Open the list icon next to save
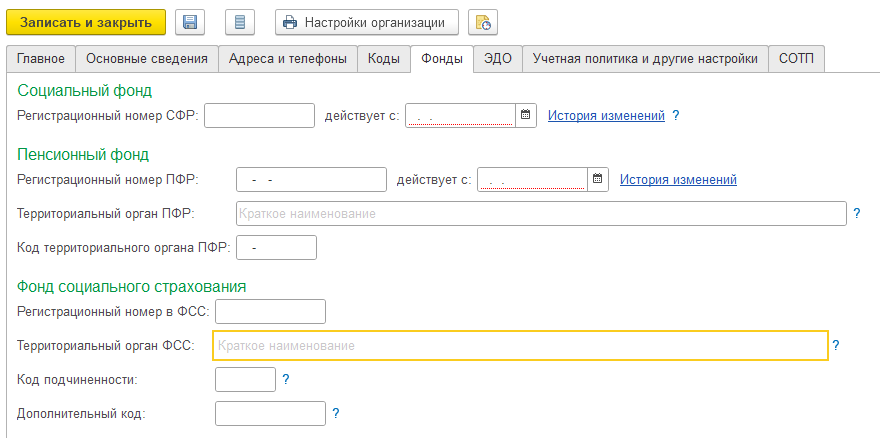 click(240, 22)
